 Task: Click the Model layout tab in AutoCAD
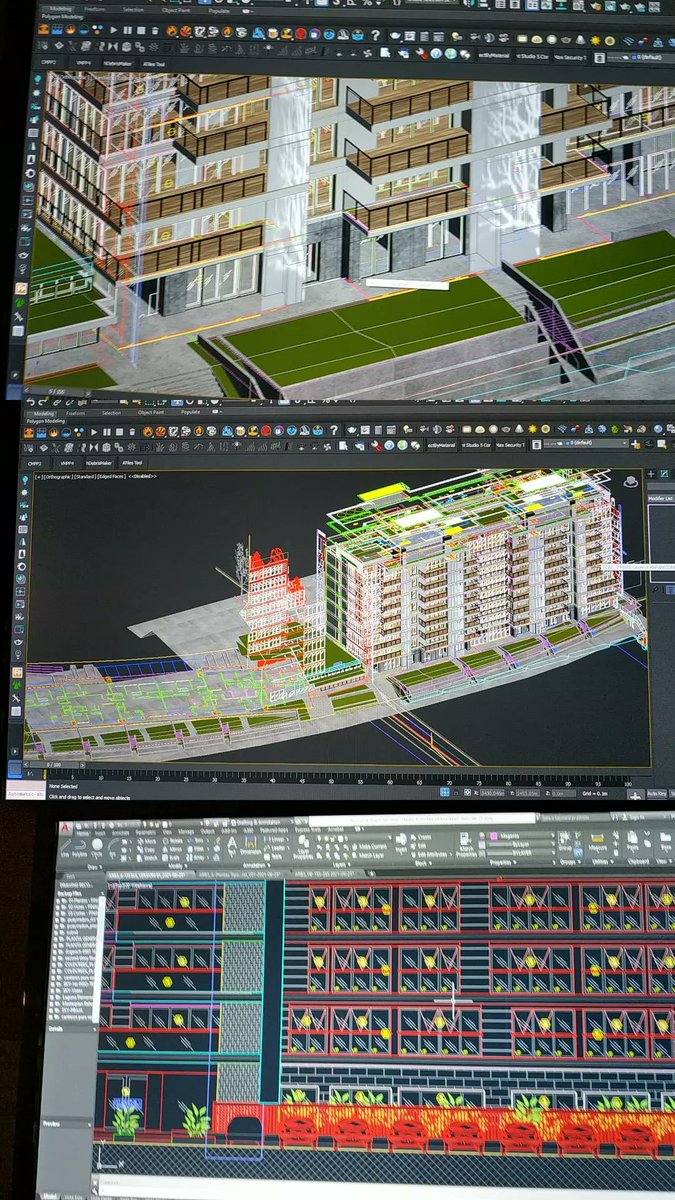(49, 1195)
